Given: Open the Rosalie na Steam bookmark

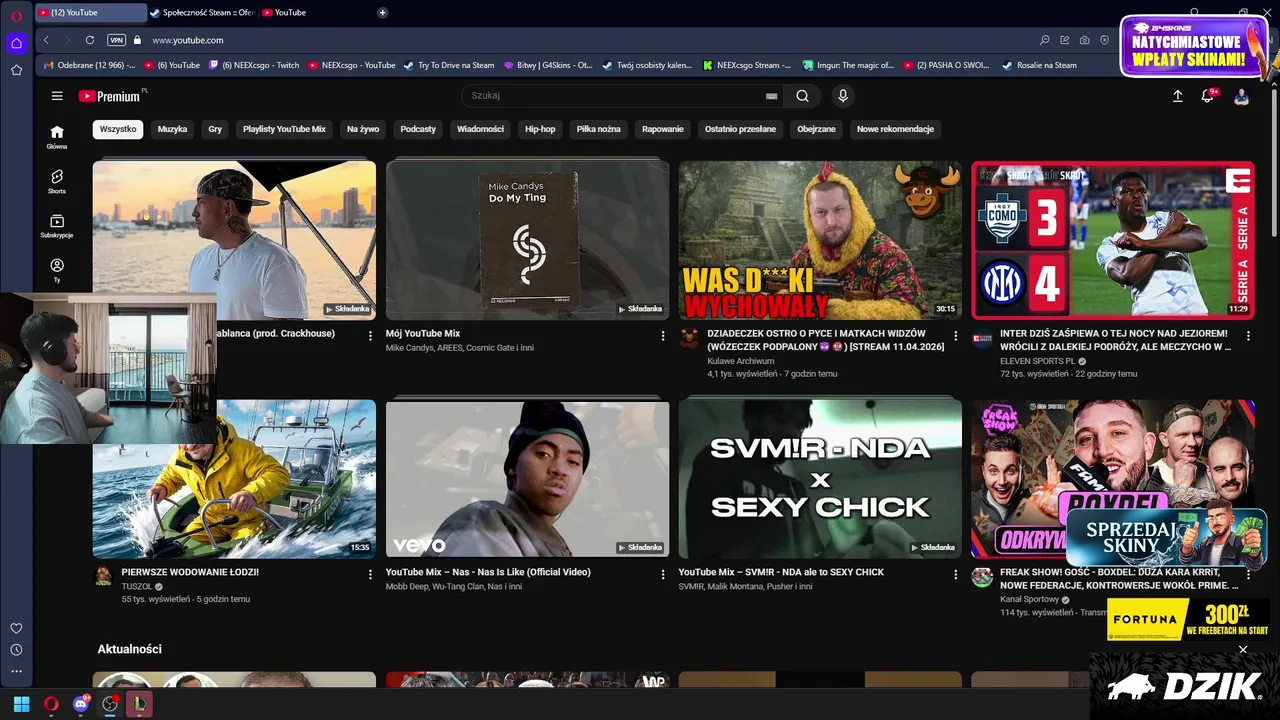Looking at the screenshot, I should (x=1040, y=65).
